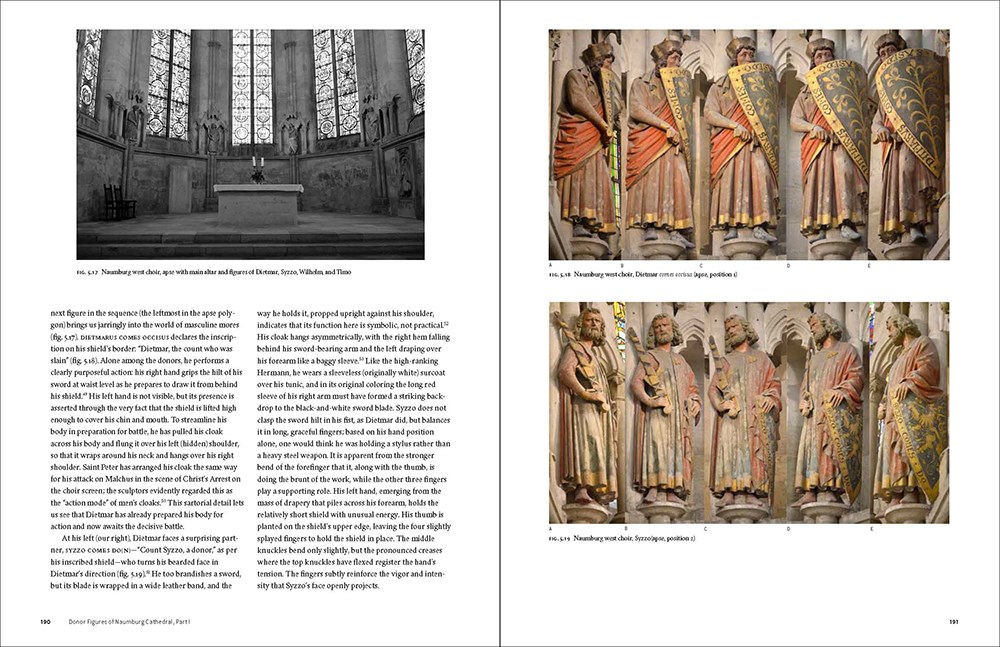Open the black-and-white apse photo with the altar
This screenshot has height=647, width=1000.
coord(250,144)
